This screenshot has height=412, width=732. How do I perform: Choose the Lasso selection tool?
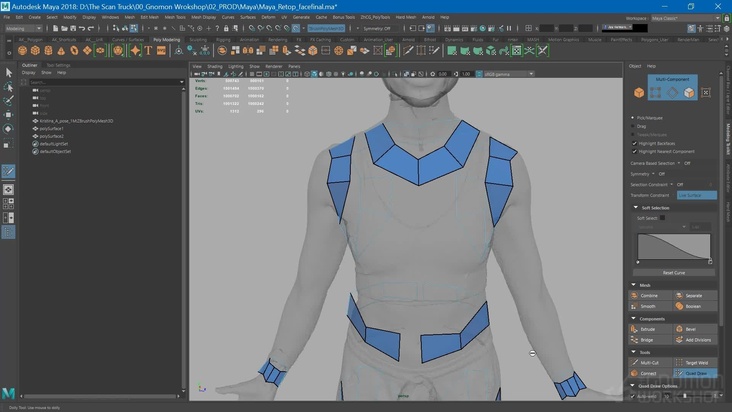8,86
